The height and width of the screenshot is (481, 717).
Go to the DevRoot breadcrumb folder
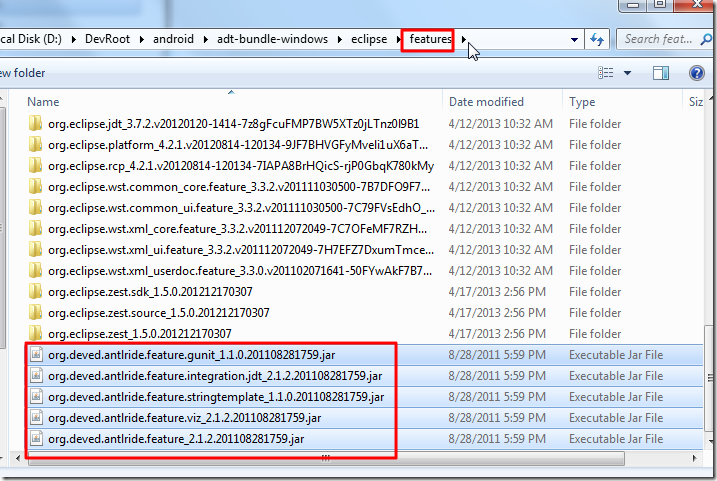107,39
